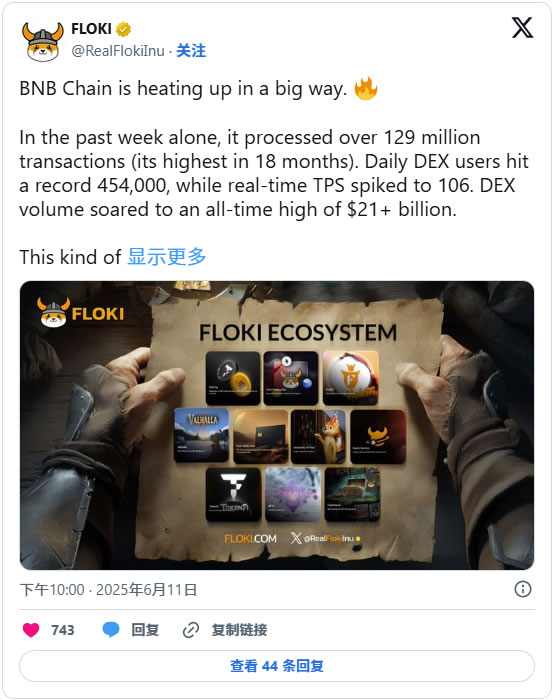Open the FLOKI viking dog avatar
Viewport: 554px width, 700px height.
(43, 42)
